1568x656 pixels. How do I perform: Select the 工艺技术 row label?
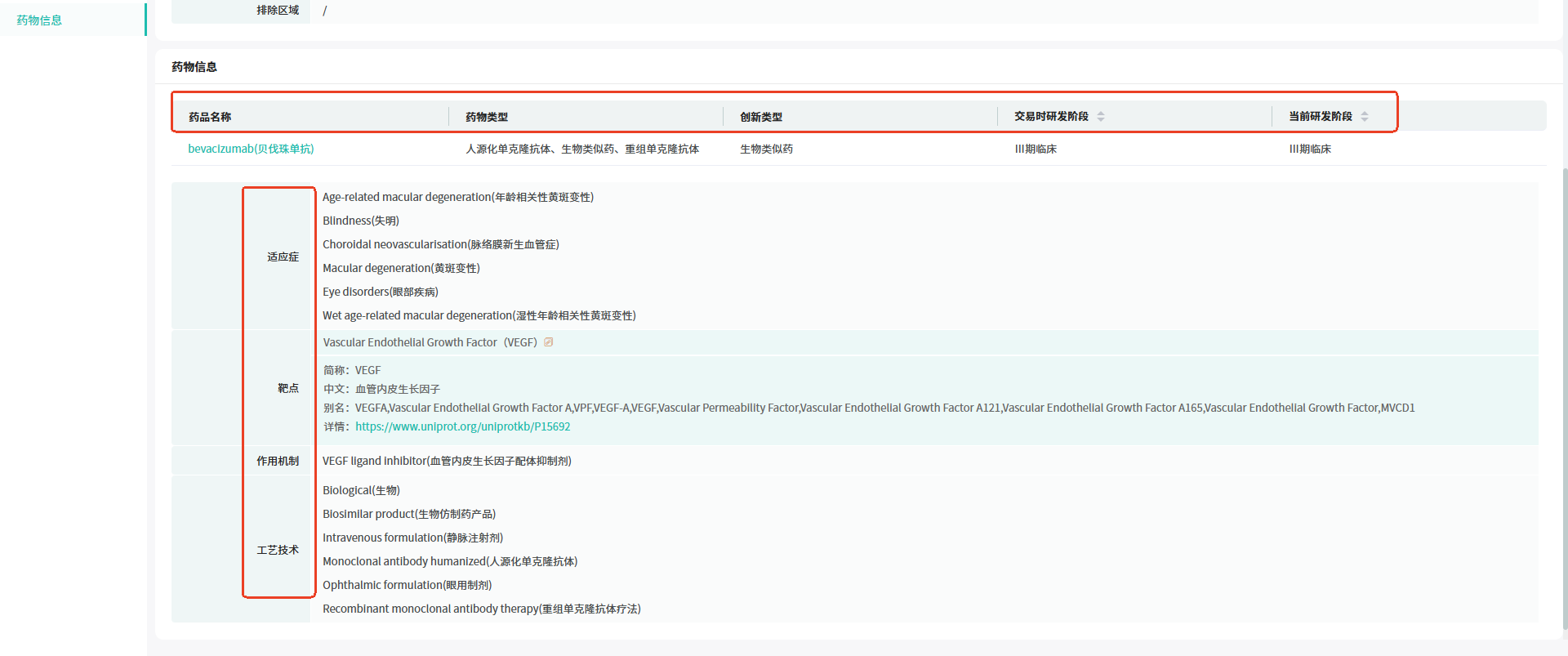pyautogui.click(x=278, y=550)
